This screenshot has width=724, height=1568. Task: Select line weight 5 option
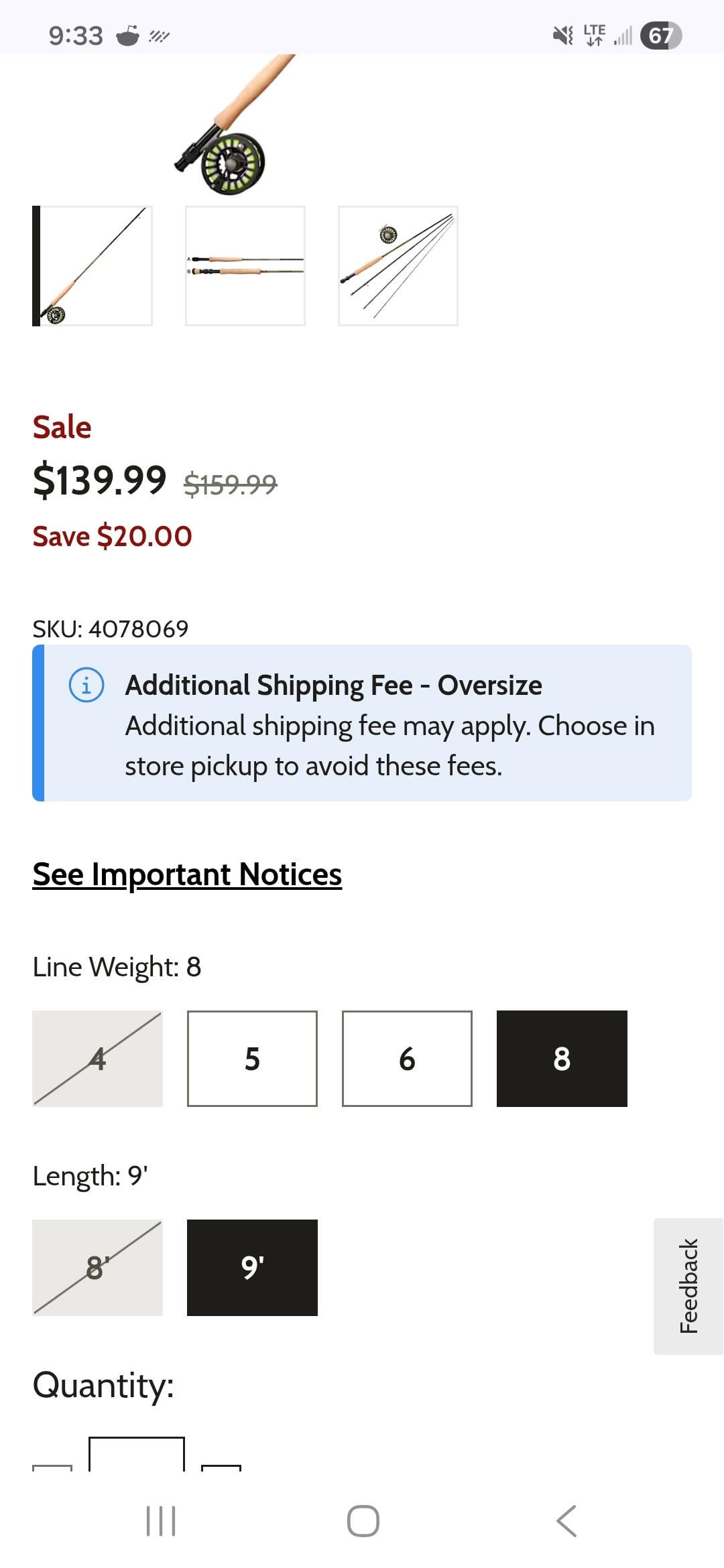[252, 1059]
